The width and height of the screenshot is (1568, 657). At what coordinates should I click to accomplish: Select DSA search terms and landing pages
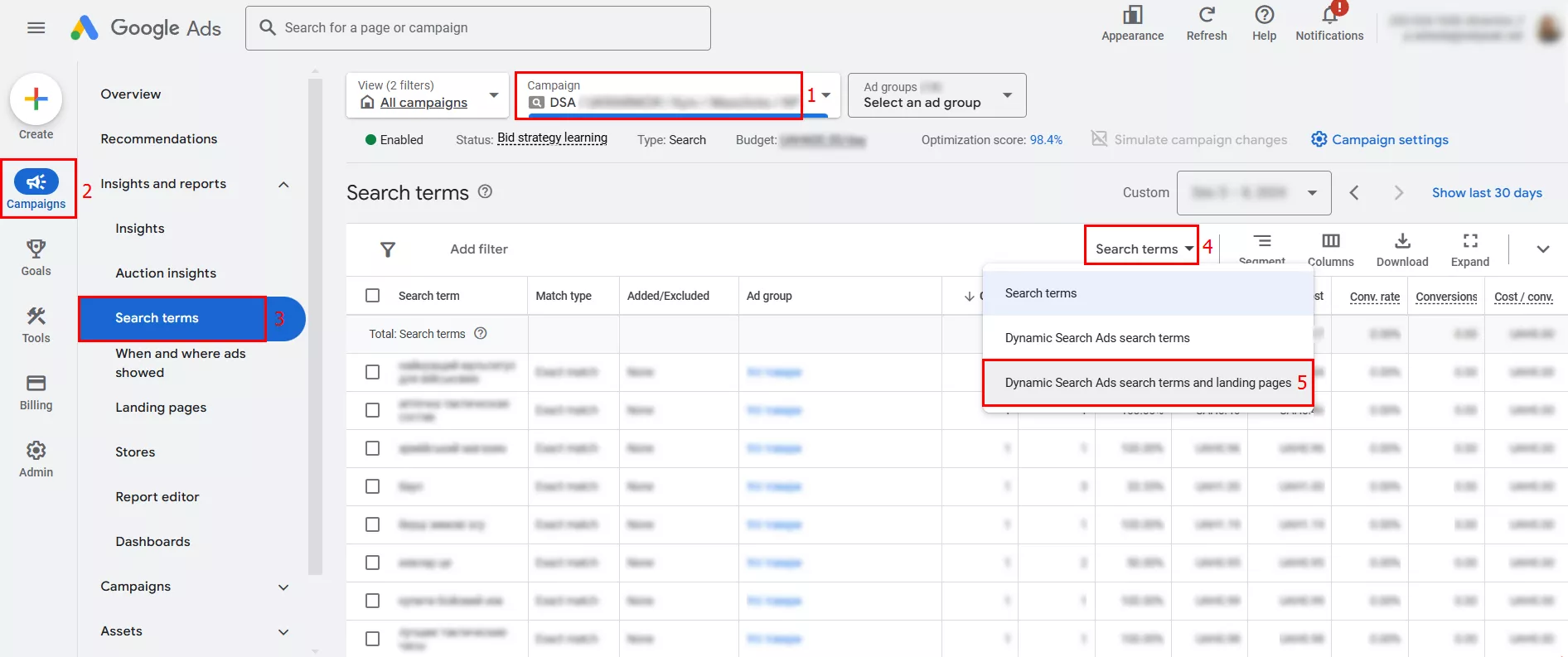(x=1148, y=383)
